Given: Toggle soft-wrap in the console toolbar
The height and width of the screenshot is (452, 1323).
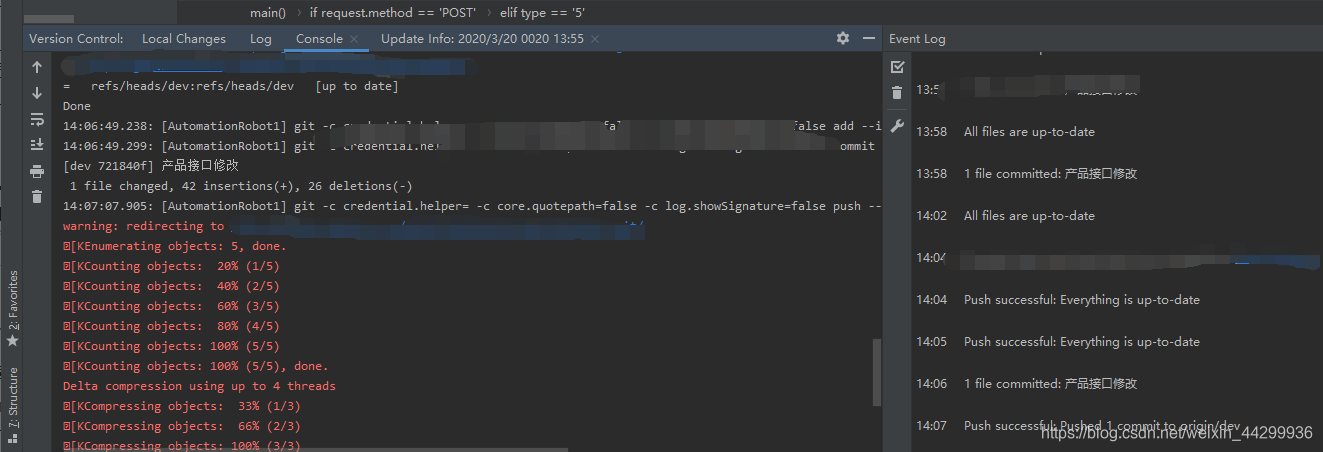Looking at the screenshot, I should click(x=37, y=119).
